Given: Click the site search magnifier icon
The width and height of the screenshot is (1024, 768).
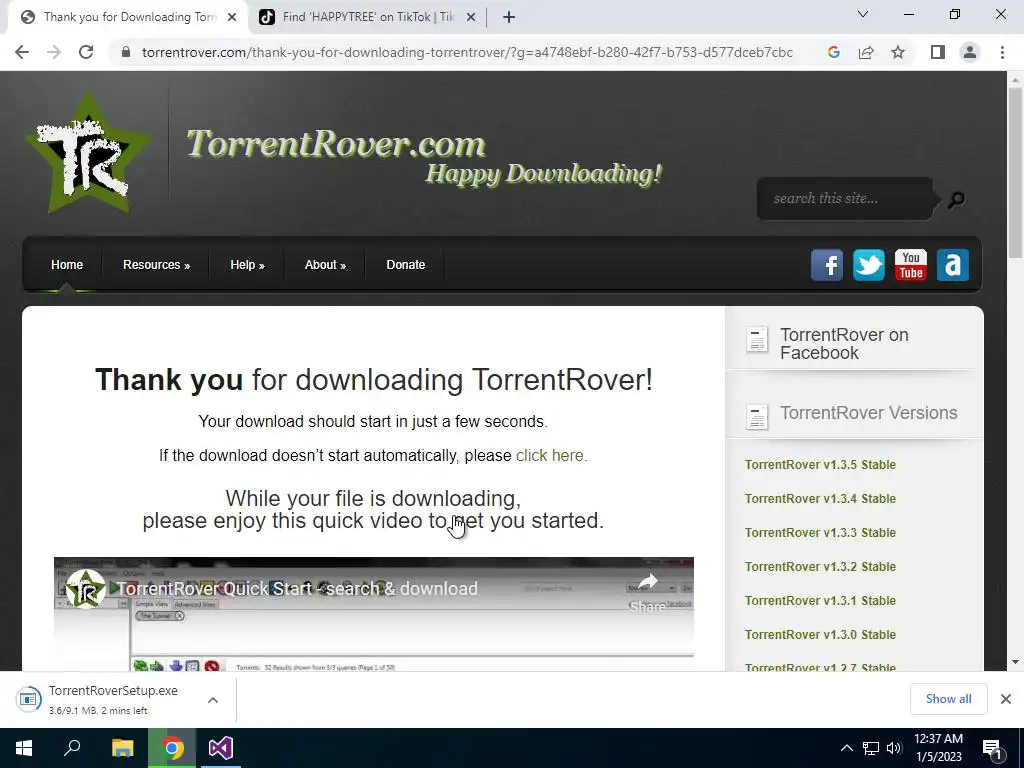Looking at the screenshot, I should [x=956, y=199].
